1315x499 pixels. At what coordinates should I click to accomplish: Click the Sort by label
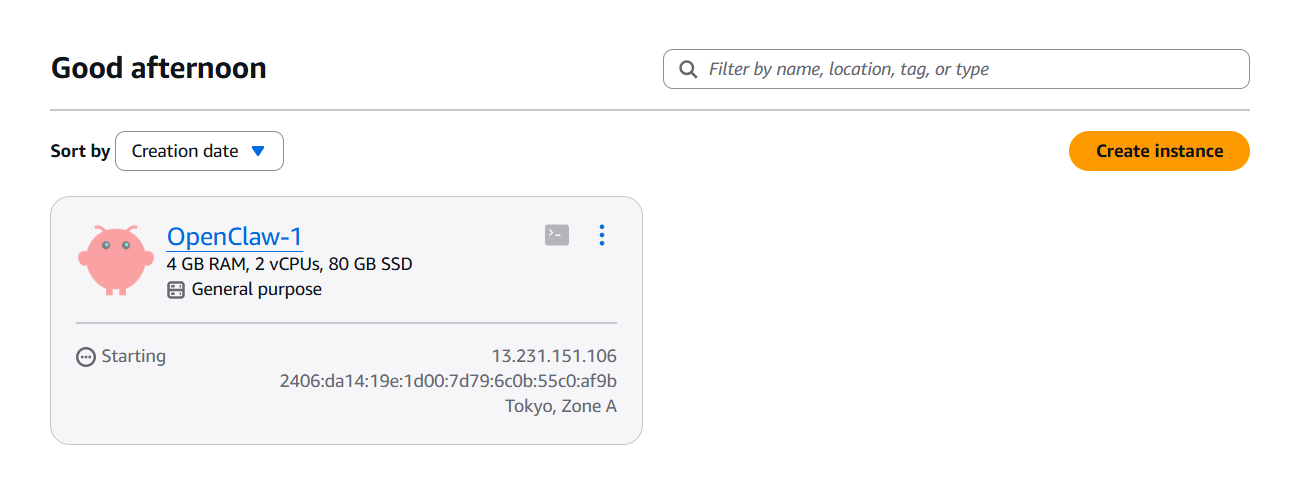(x=80, y=152)
